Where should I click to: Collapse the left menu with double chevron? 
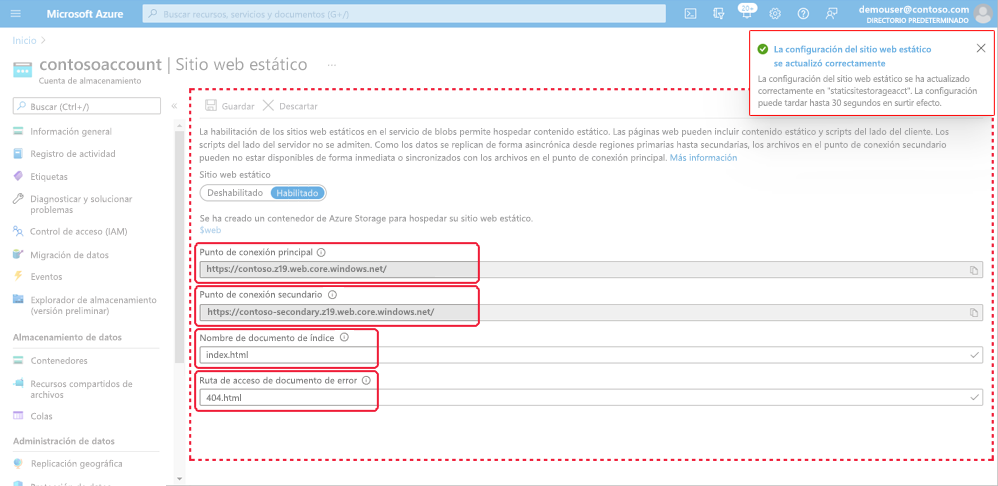click(x=174, y=106)
